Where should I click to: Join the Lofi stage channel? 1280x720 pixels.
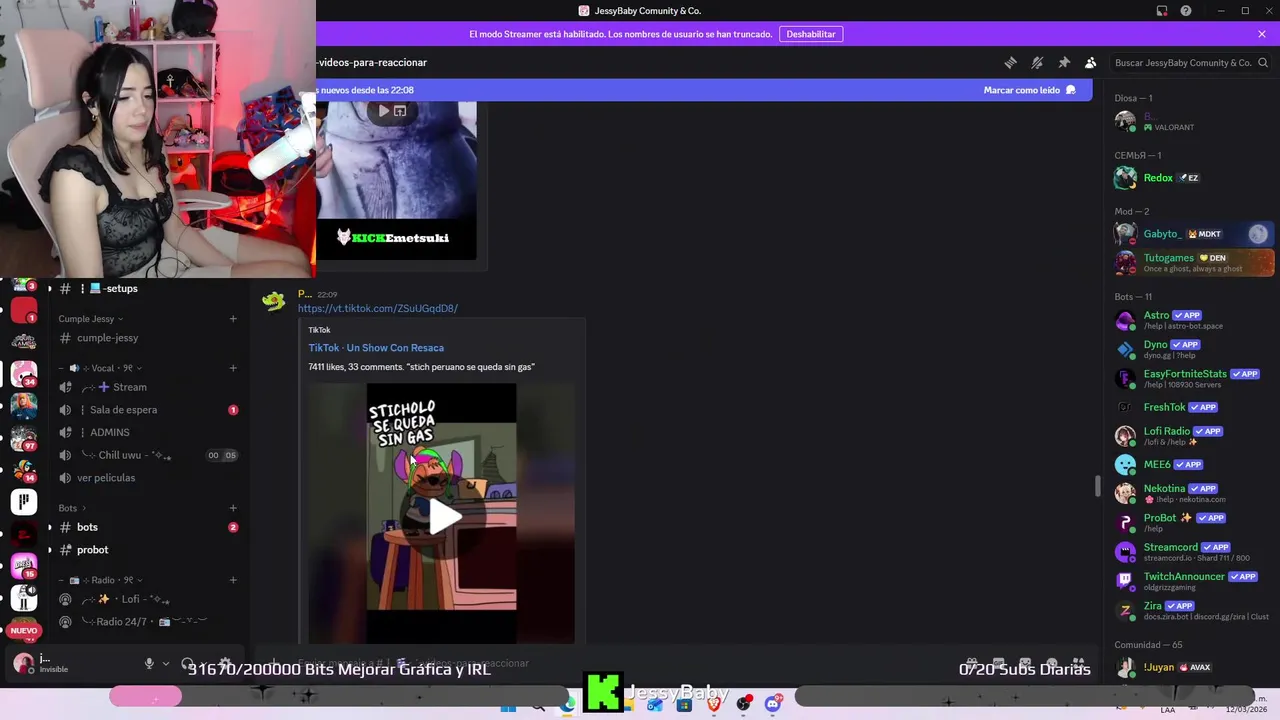pyautogui.click(x=146, y=599)
